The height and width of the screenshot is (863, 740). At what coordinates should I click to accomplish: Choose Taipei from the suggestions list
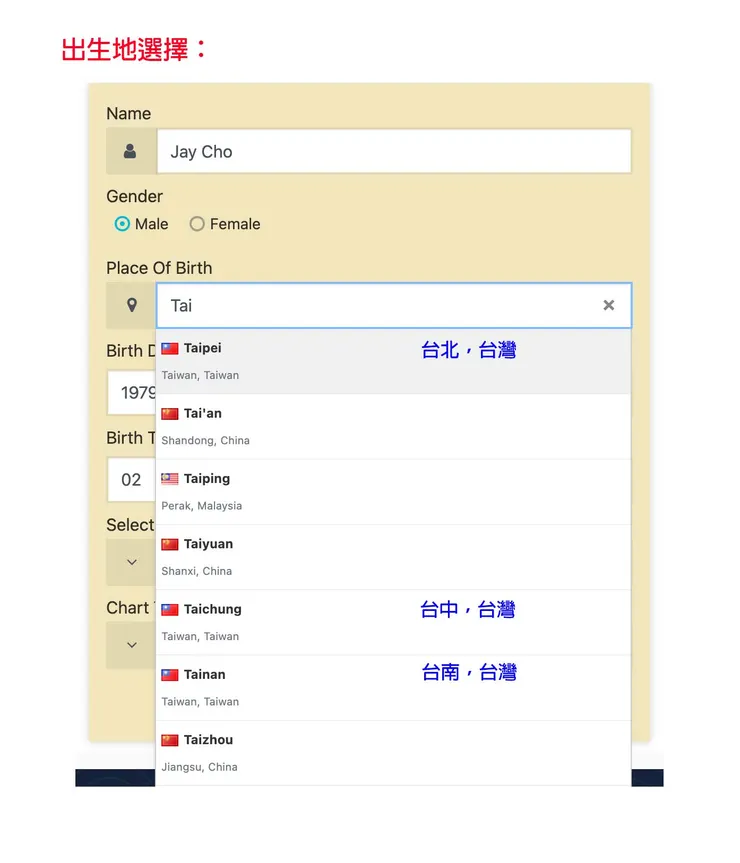pyautogui.click(x=393, y=362)
